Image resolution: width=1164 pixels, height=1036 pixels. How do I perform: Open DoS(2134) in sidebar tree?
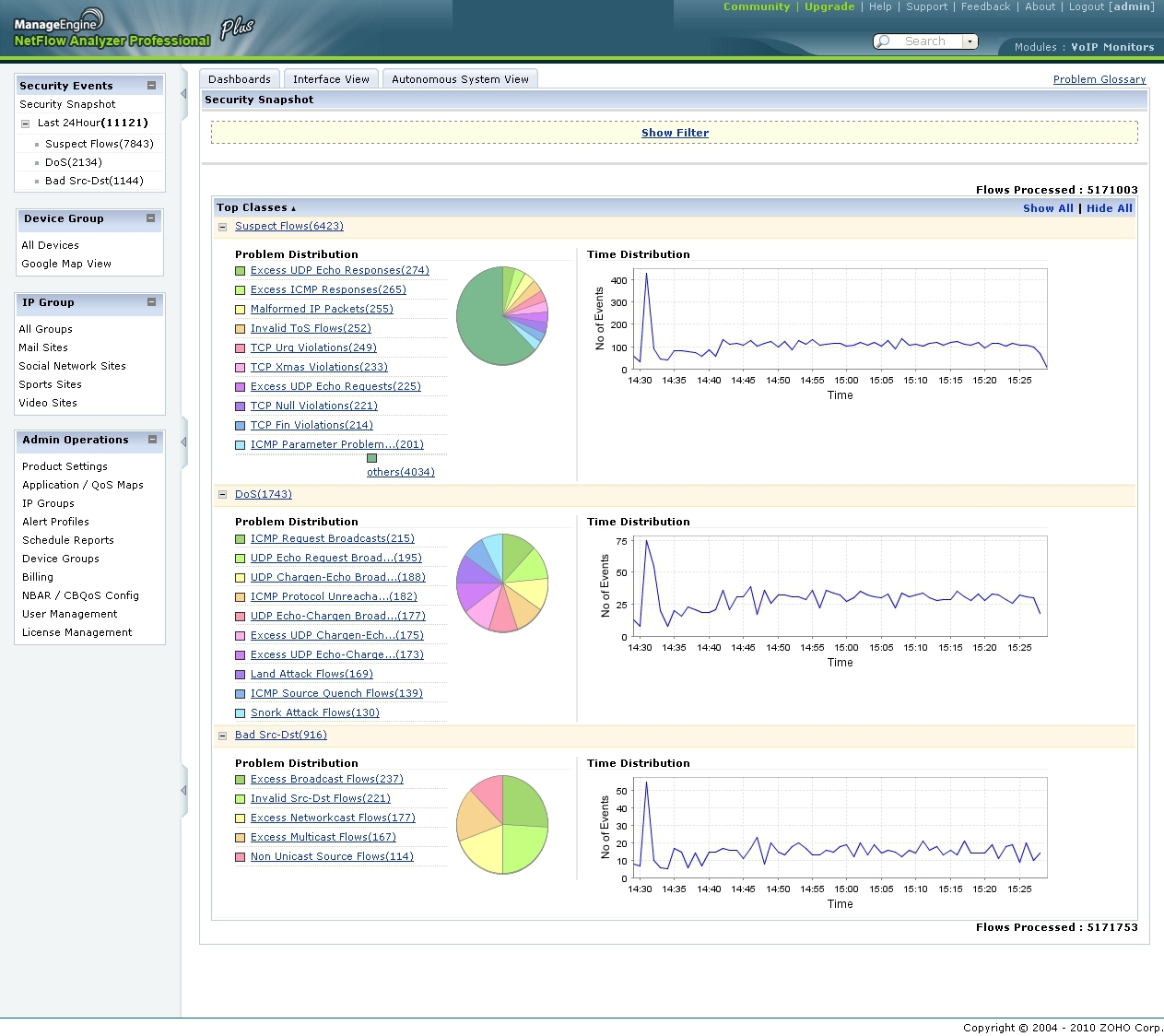click(74, 162)
